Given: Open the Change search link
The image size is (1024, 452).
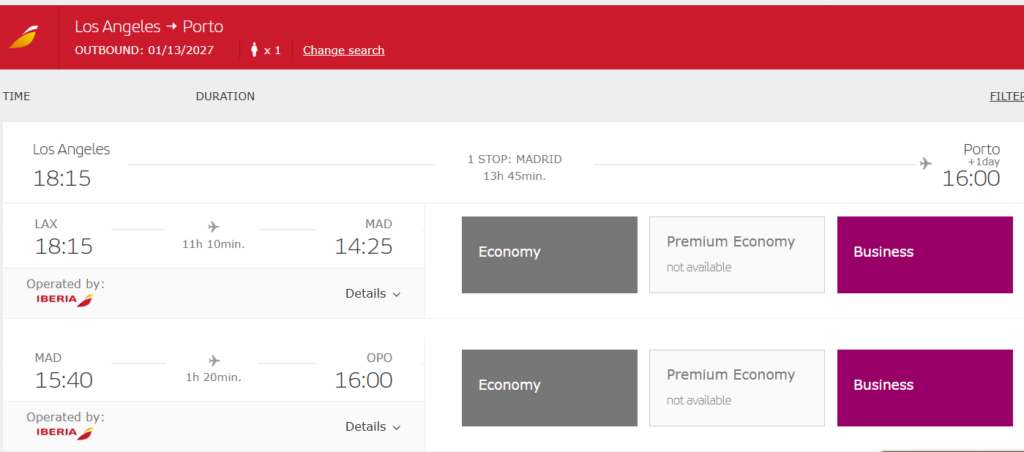Looking at the screenshot, I should pos(344,50).
